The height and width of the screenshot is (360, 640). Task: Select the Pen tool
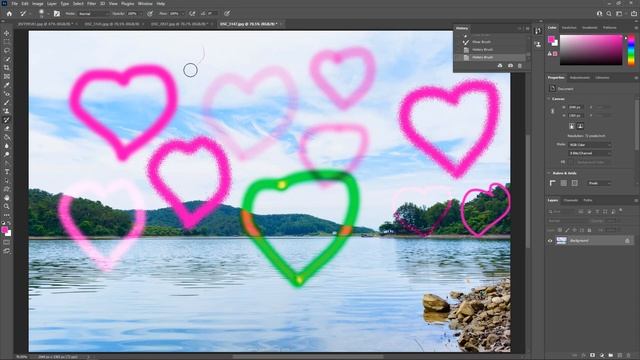[7, 163]
